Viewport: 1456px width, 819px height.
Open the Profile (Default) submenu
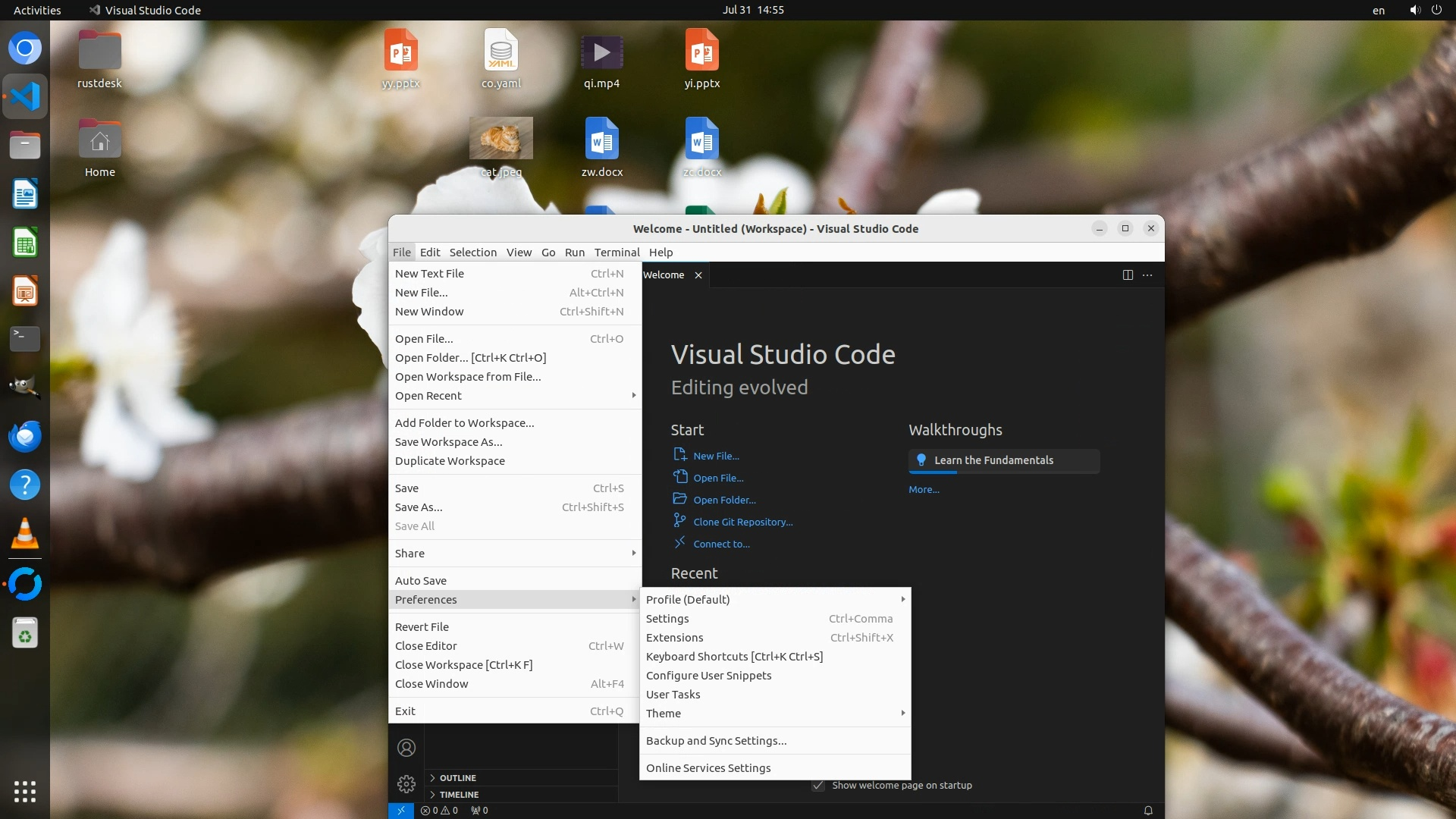688,599
